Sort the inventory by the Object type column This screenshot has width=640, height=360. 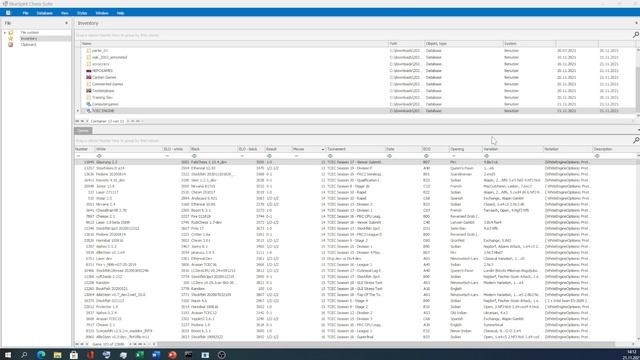point(464,43)
